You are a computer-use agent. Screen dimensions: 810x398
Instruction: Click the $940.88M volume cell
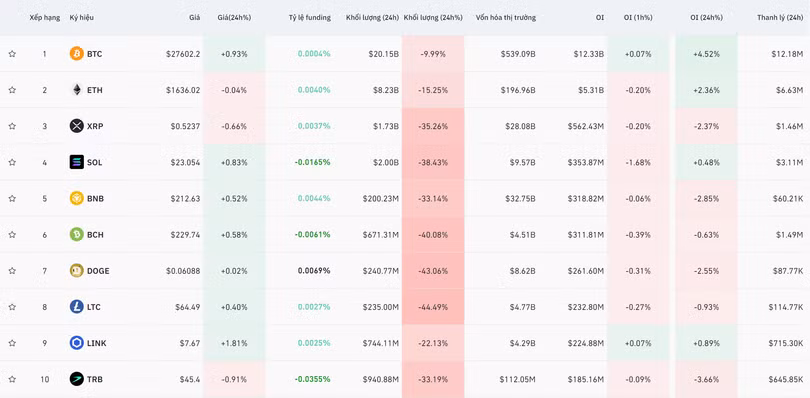[x=381, y=379]
